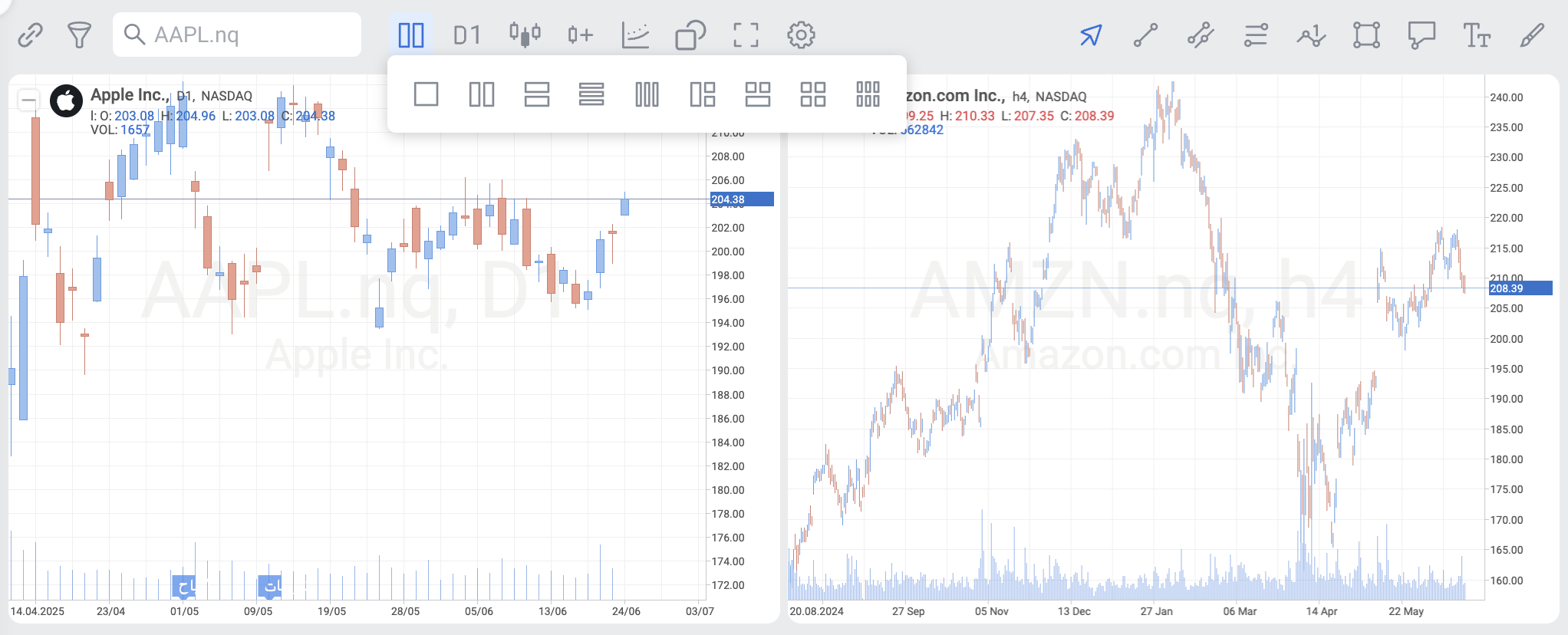This screenshot has height=635, width=1568.
Task: Click the AAPL.nq symbol search field
Action: (x=237, y=35)
